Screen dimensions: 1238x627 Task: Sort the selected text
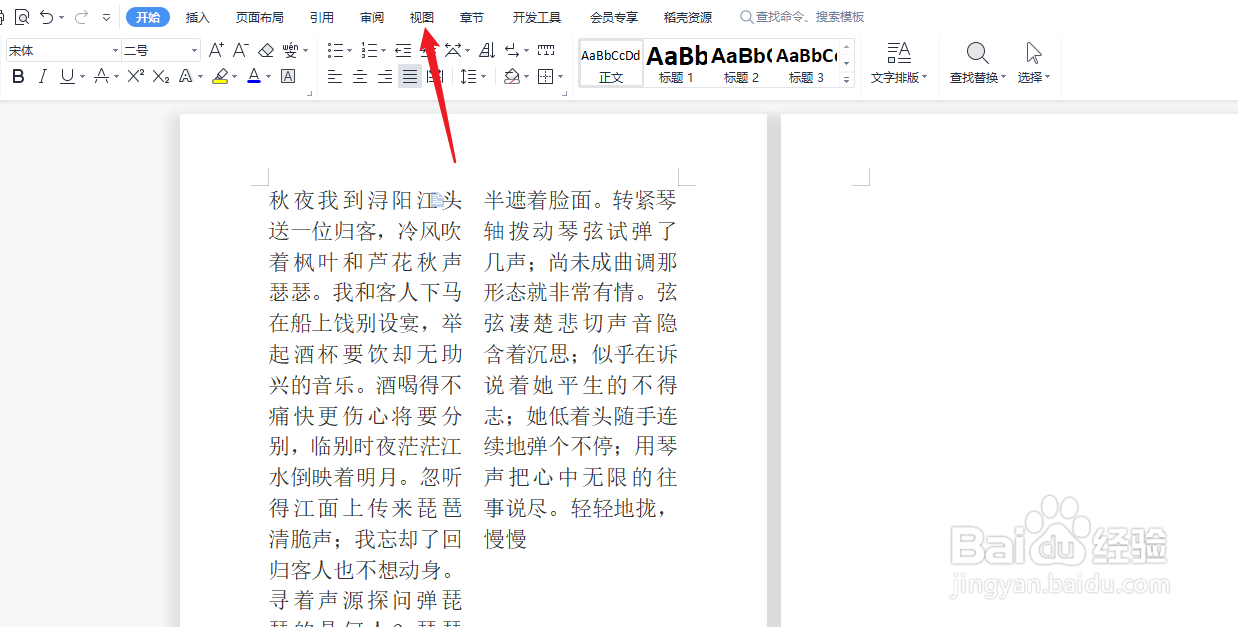[x=487, y=50]
